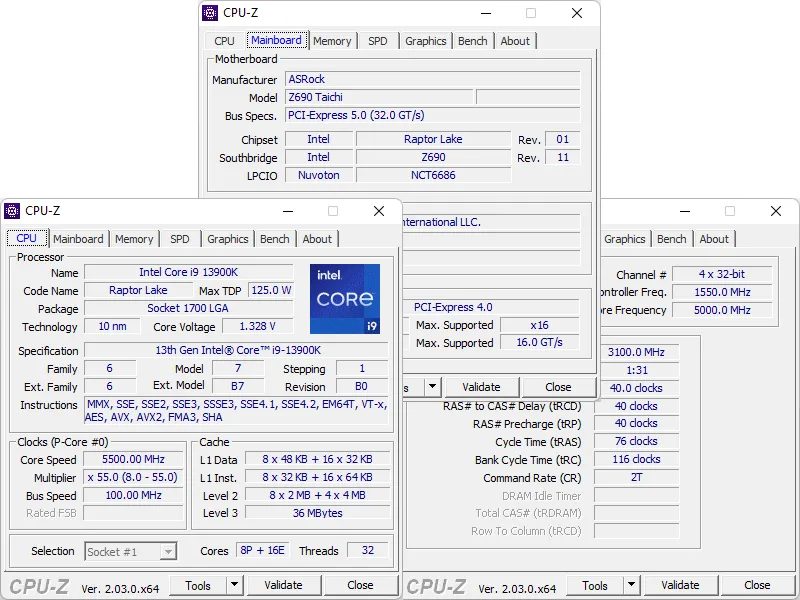
Task: Click the Intel Core i9 logo badge
Action: pos(345,299)
